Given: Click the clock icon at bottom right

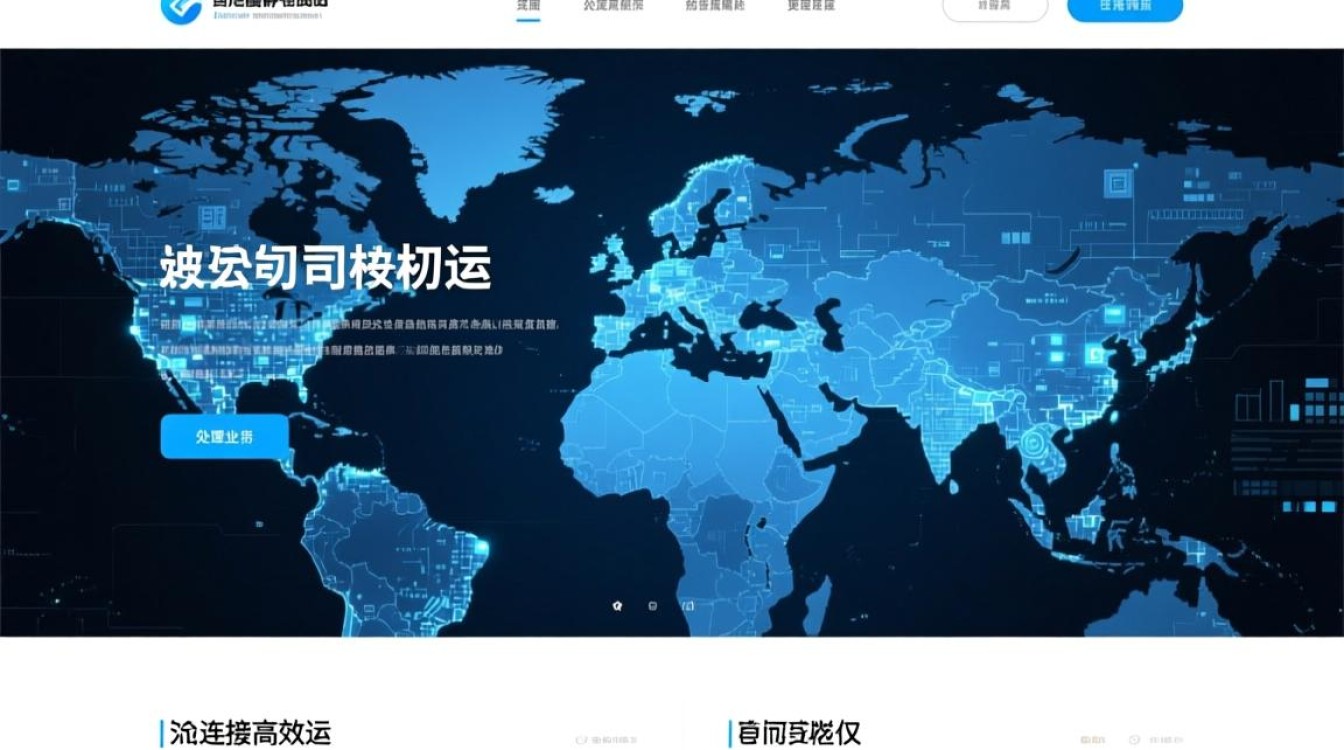Looking at the screenshot, I should pos(1134,740).
